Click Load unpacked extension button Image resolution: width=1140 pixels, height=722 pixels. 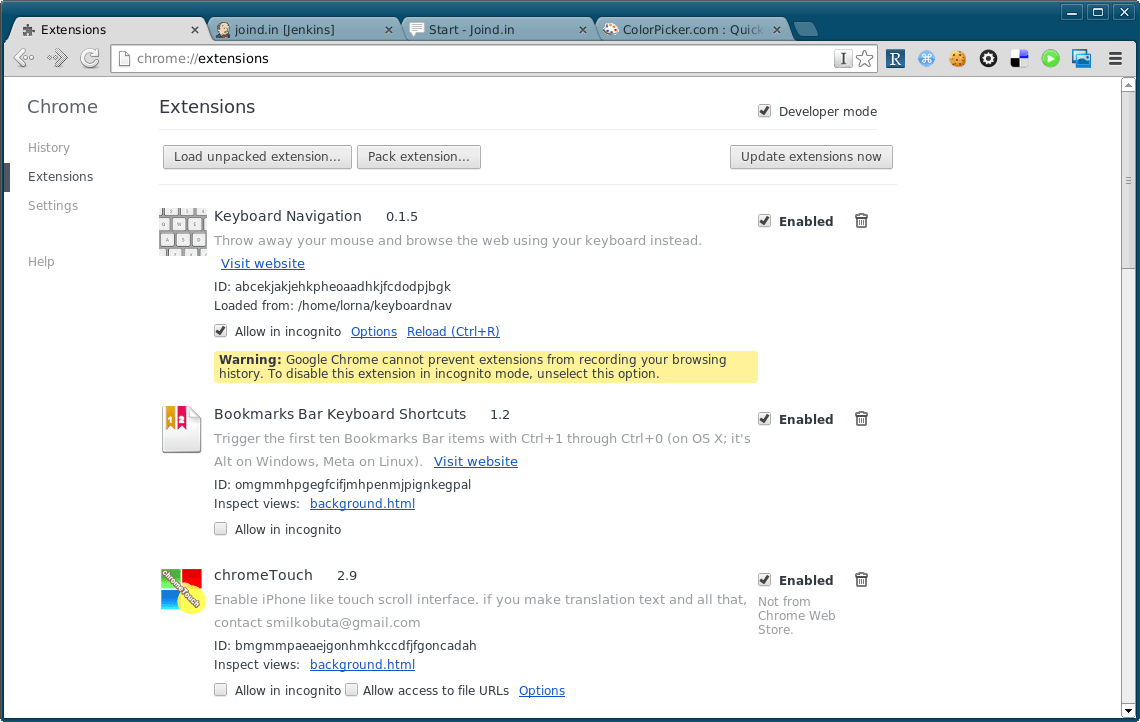pyautogui.click(x=257, y=157)
